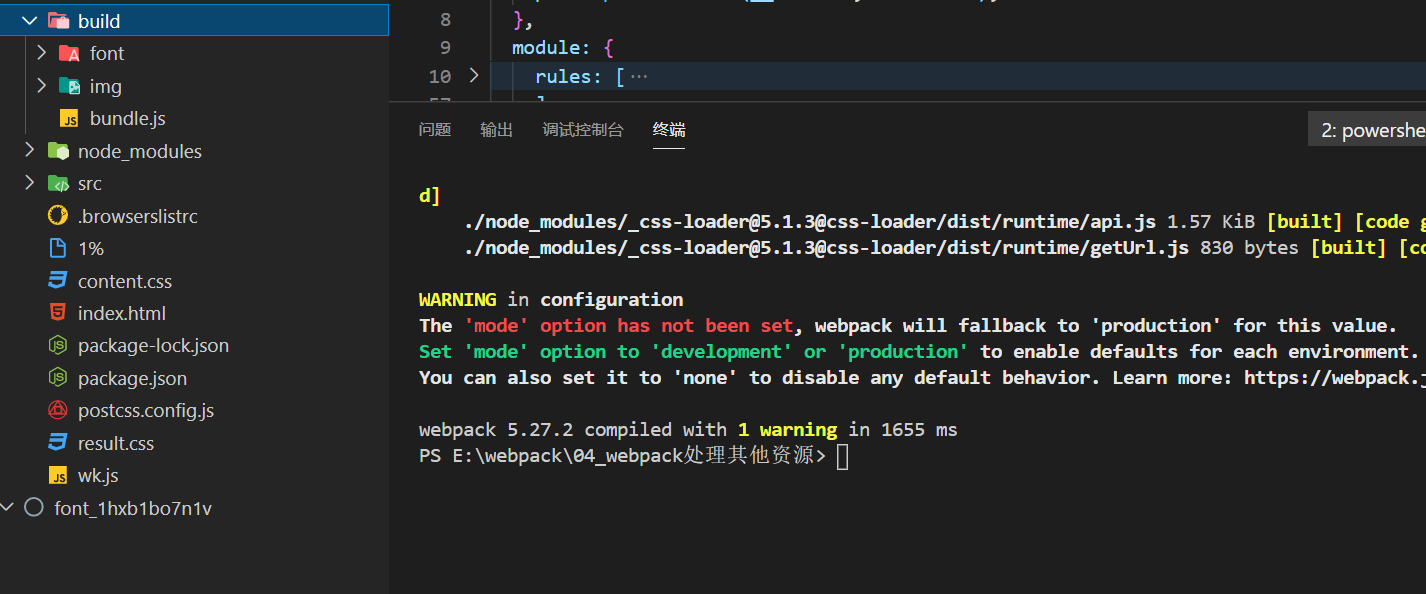
Task: Open the node_modules folder name
Action: click(x=140, y=152)
